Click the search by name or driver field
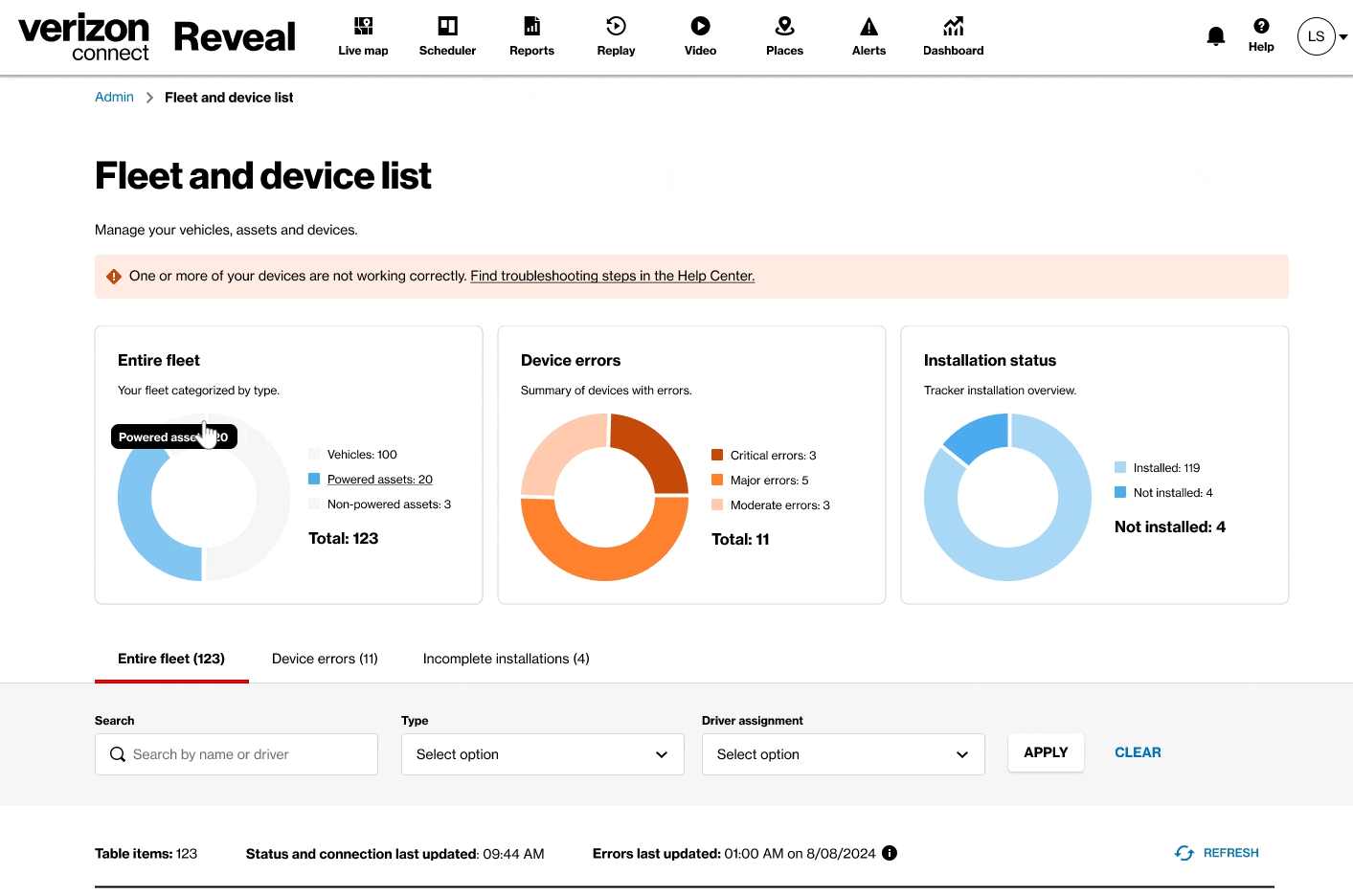Image resolution: width=1353 pixels, height=896 pixels. tap(236, 754)
